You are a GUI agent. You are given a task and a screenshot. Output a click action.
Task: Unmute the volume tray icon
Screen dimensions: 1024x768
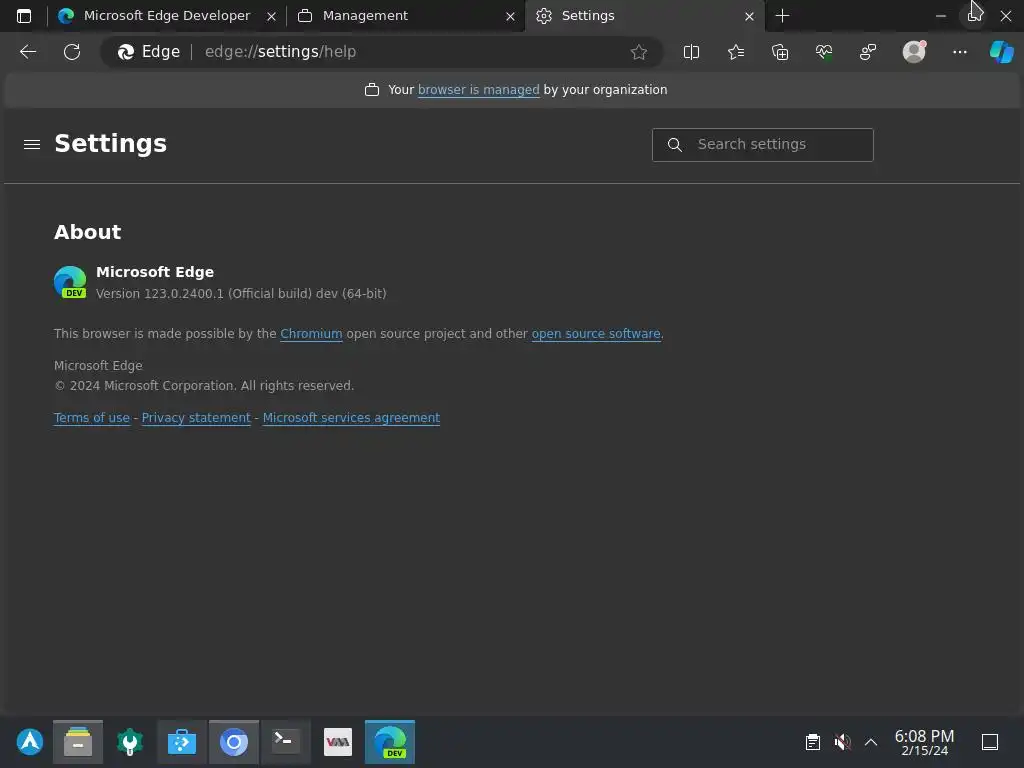click(x=842, y=742)
